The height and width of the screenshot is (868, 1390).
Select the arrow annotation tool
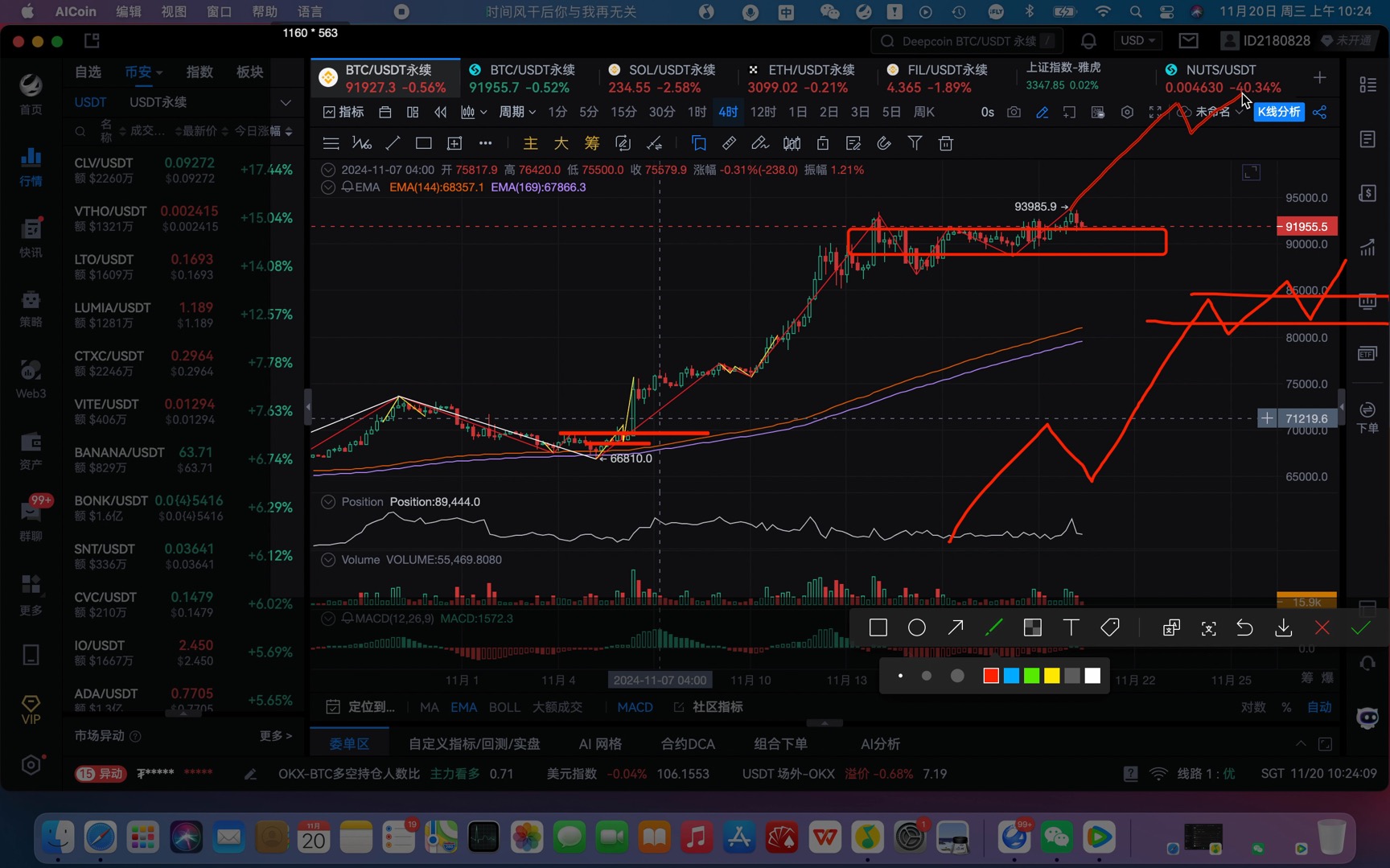[955, 627]
